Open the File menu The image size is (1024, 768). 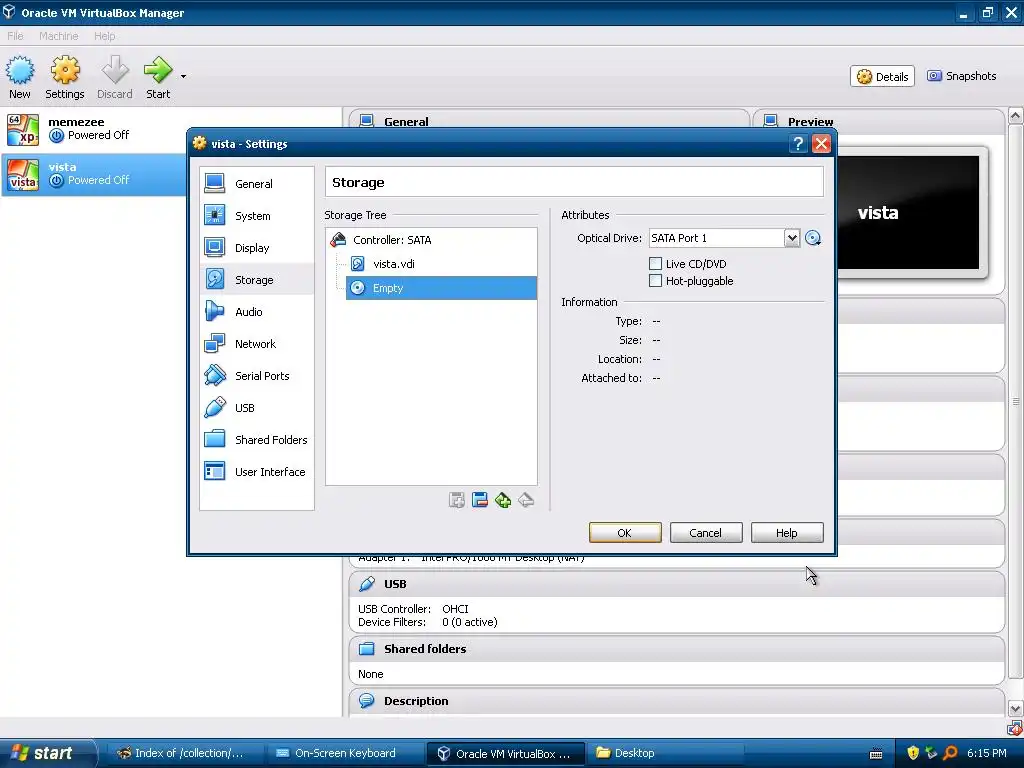(x=15, y=36)
